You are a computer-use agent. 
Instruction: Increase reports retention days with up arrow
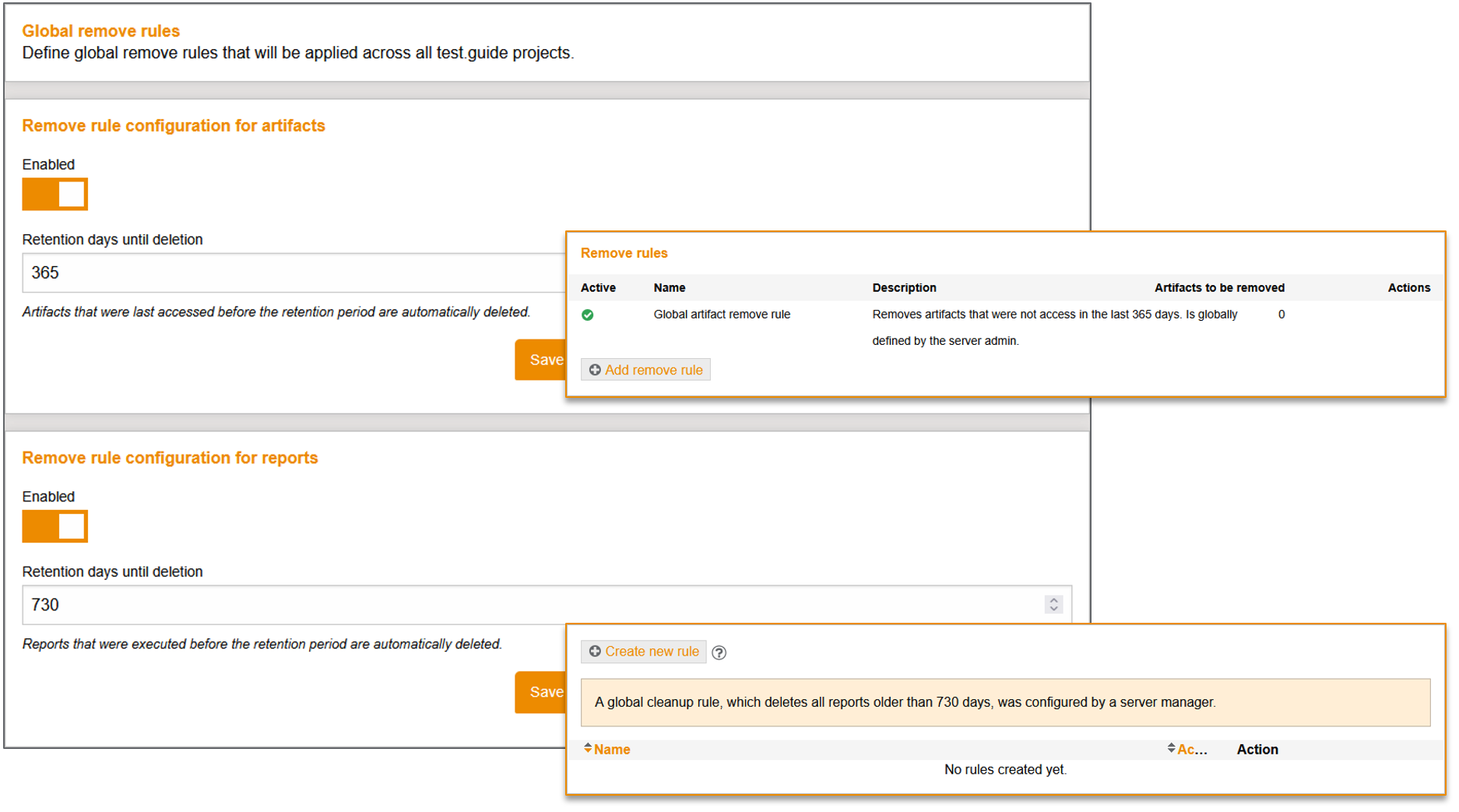pyautogui.click(x=1054, y=600)
